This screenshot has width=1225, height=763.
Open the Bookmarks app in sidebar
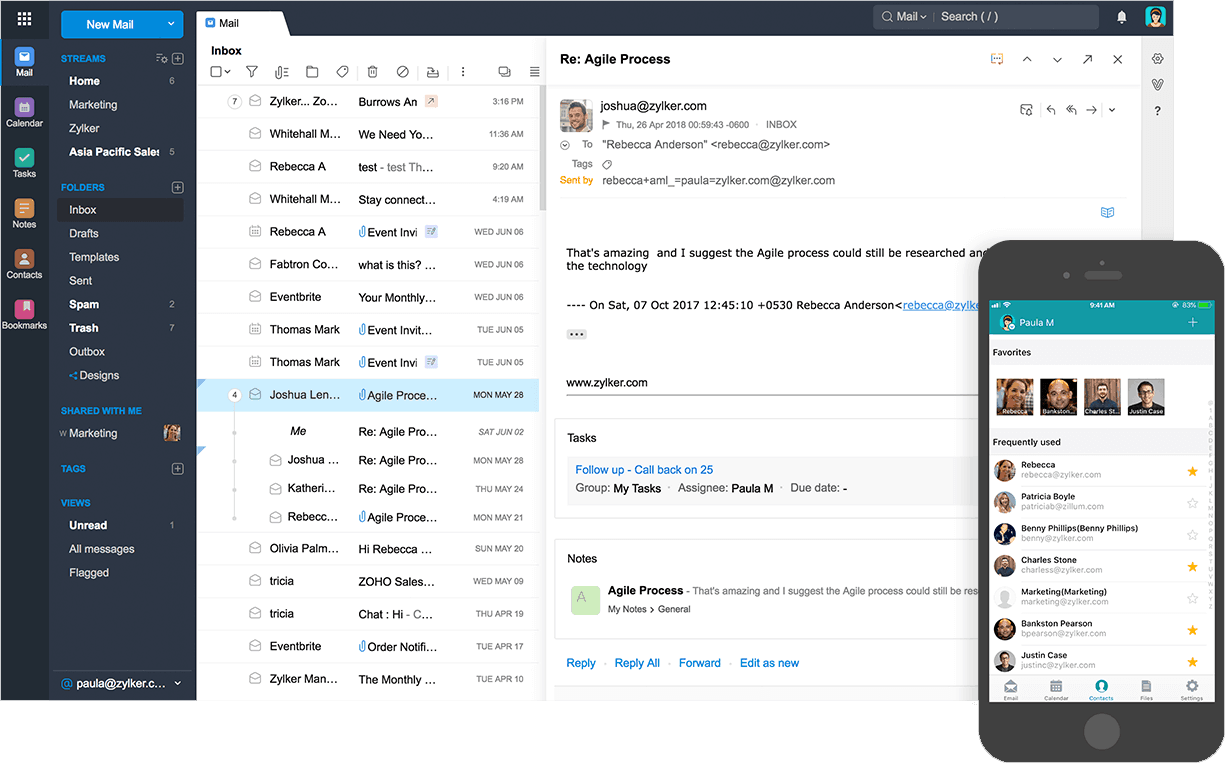24,315
